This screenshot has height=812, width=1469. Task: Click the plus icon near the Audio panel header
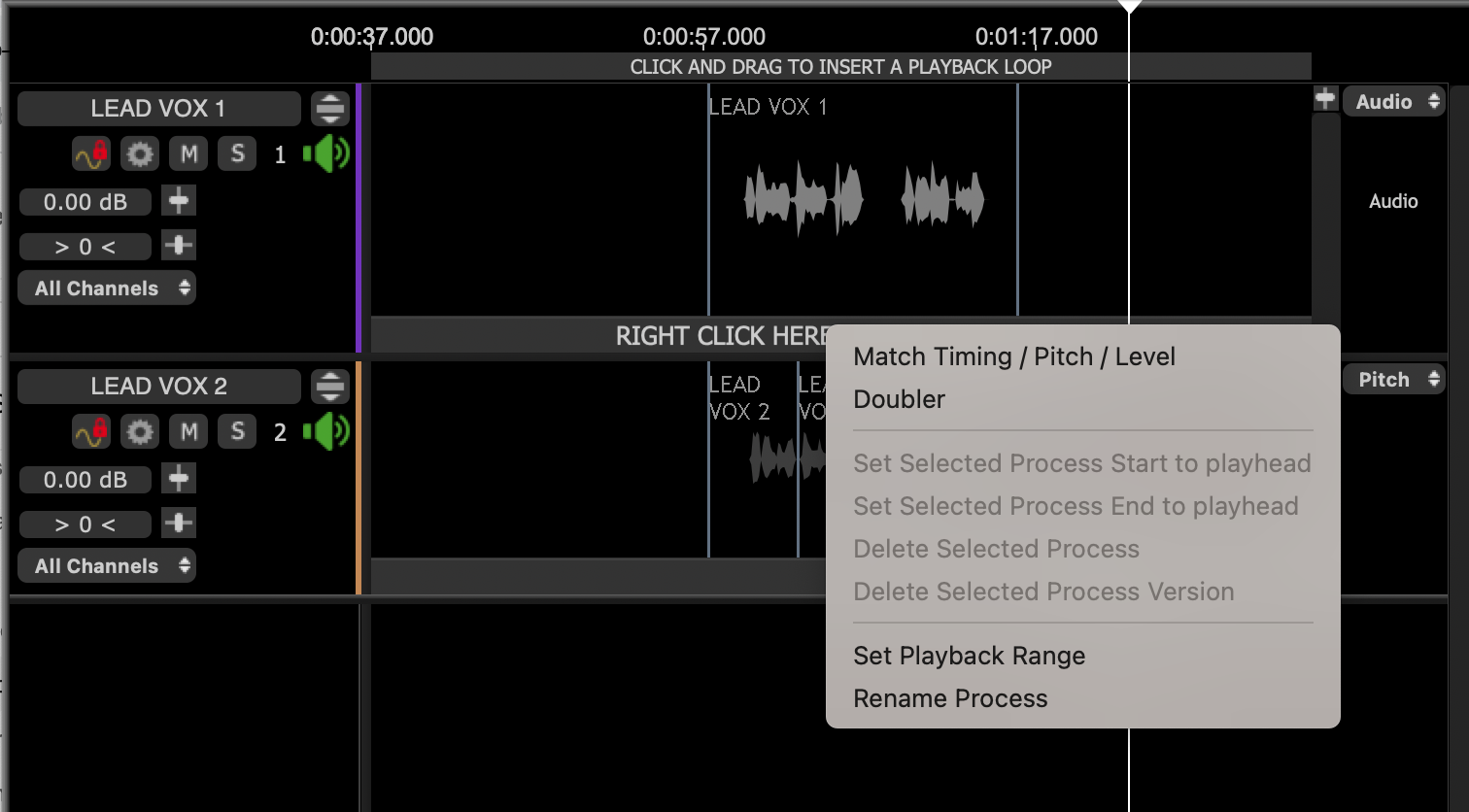[x=1325, y=98]
